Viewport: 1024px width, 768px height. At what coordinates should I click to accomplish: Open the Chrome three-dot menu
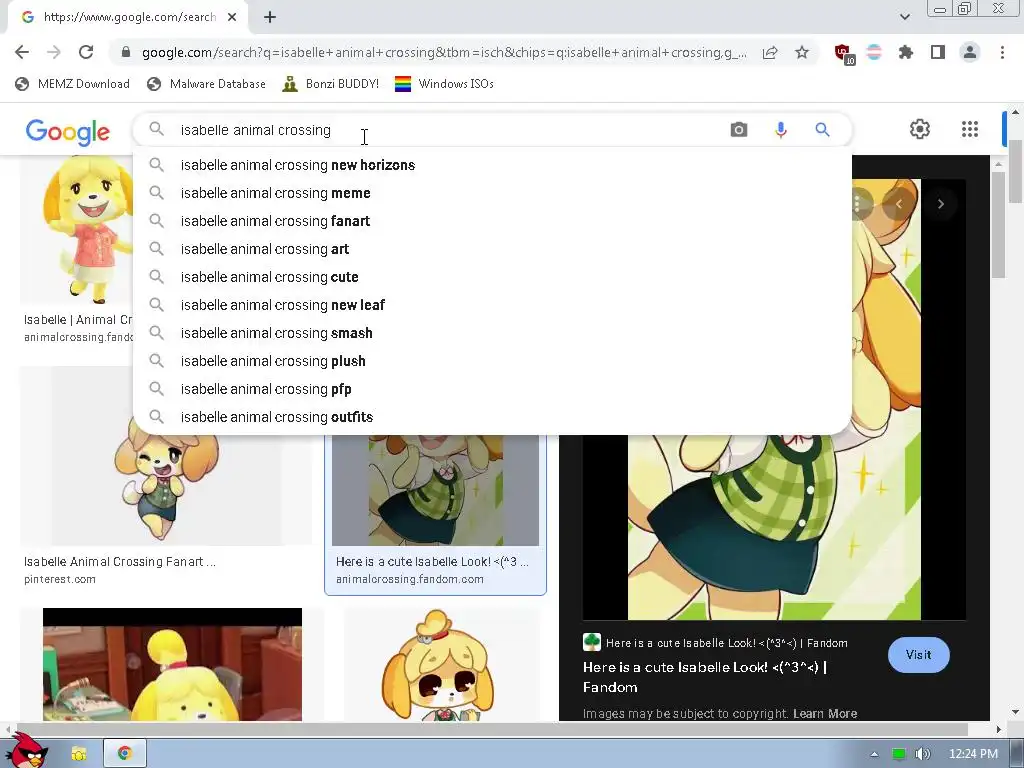coord(1002,52)
